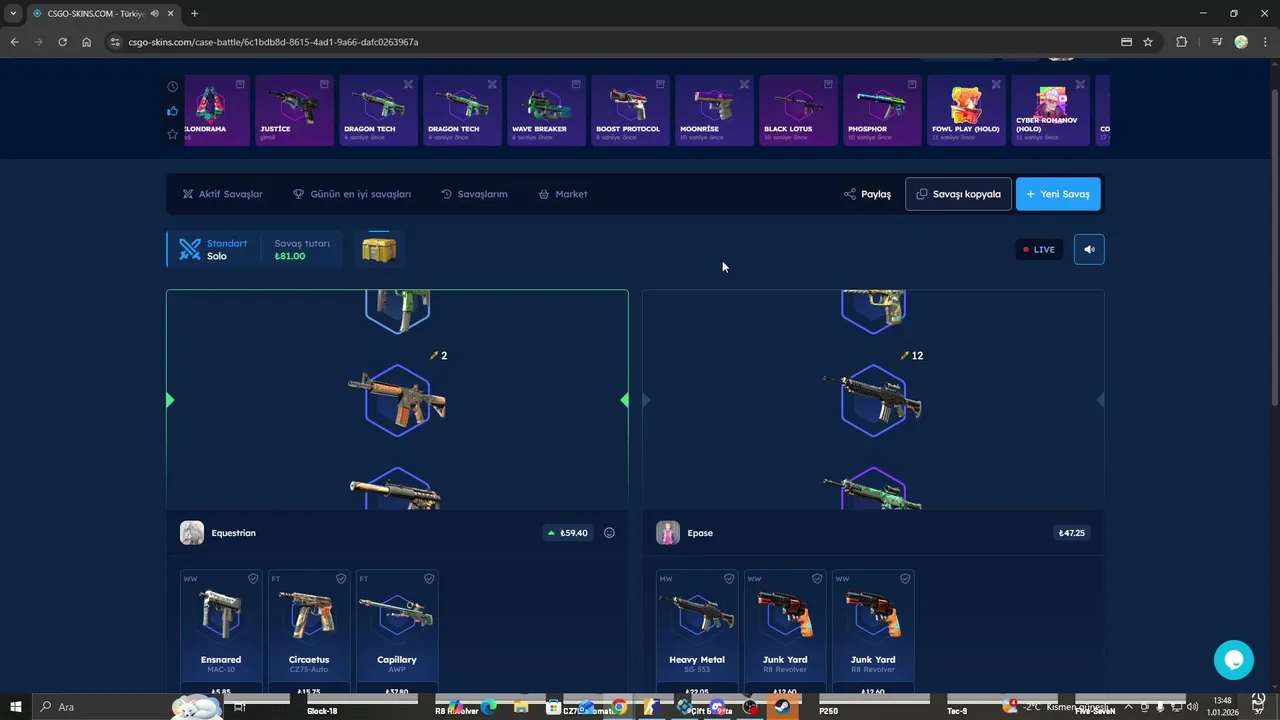Click the case icon on Justice card
Screen dimensions: 1280x720
pos(324,84)
